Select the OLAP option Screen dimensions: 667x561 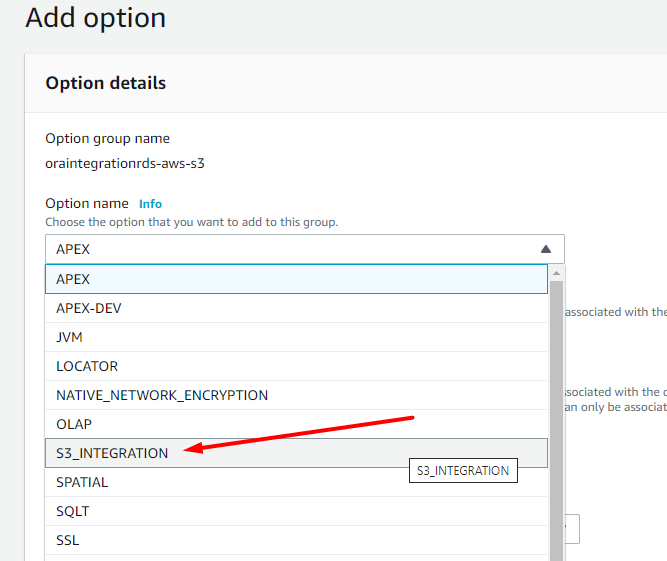[x=296, y=424]
